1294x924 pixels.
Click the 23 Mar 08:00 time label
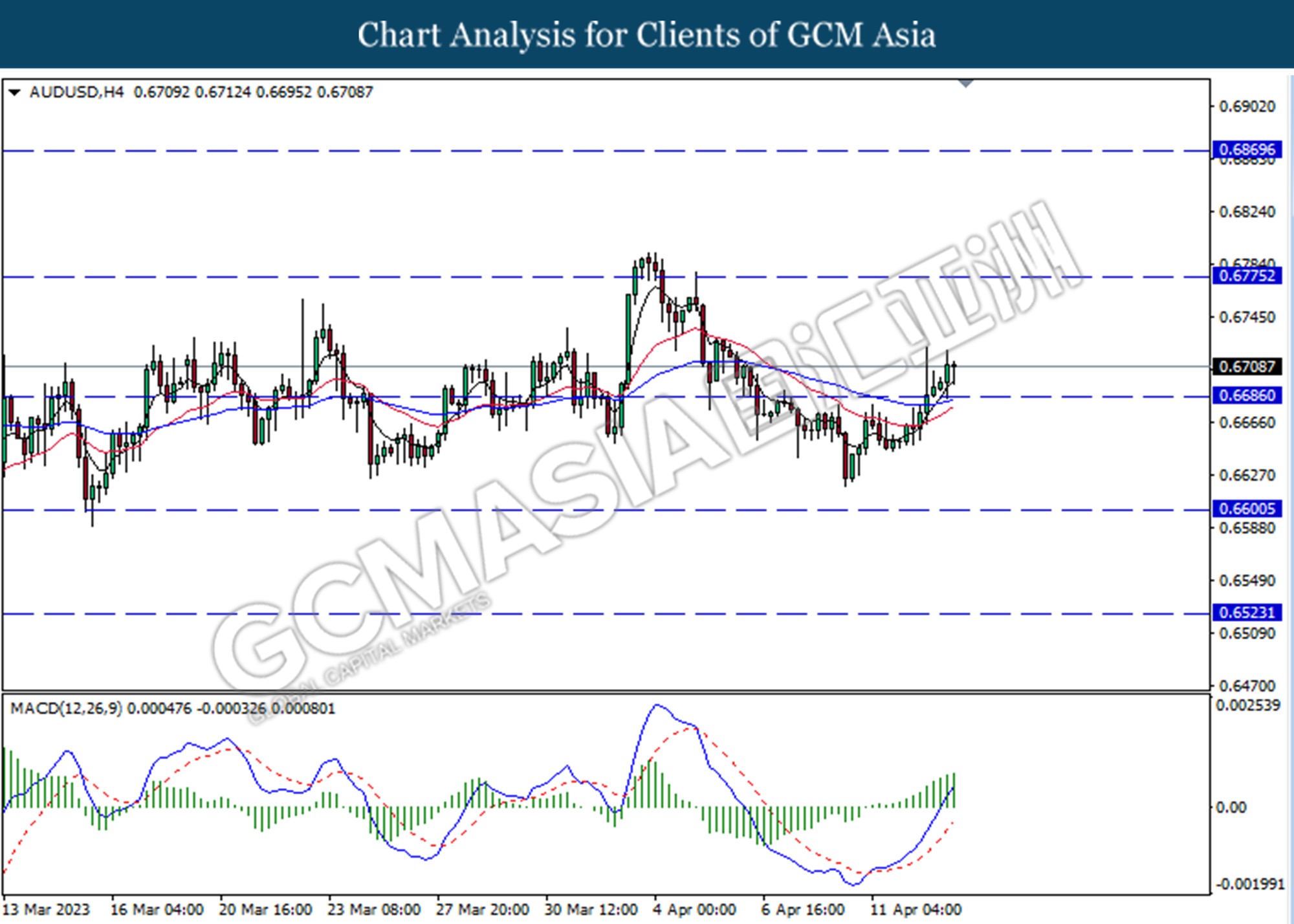(x=374, y=909)
